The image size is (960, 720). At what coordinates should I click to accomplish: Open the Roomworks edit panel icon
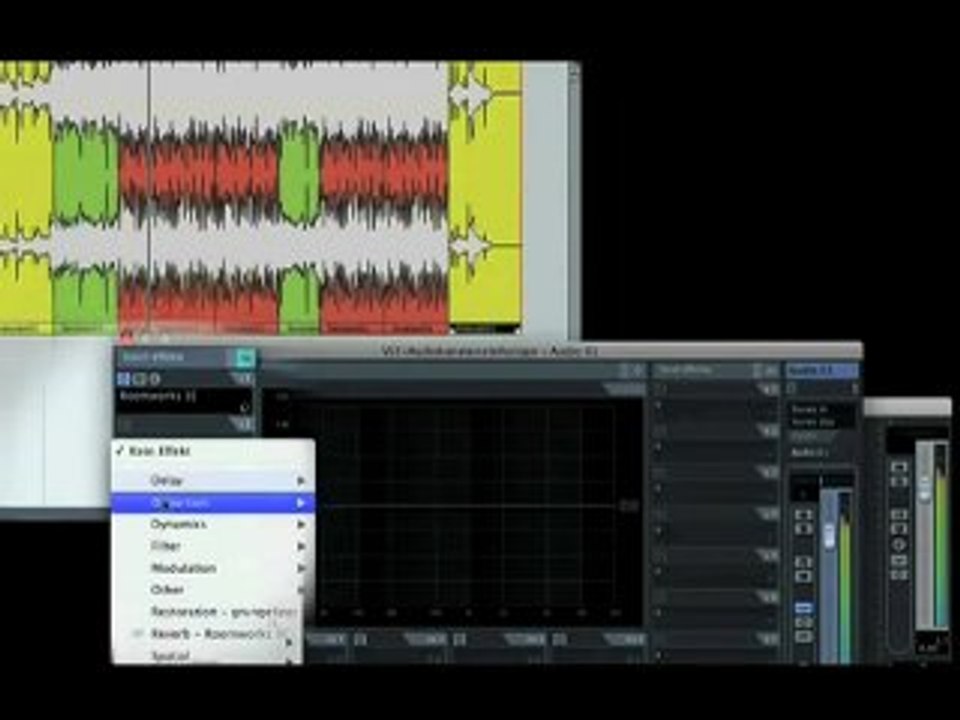click(244, 406)
